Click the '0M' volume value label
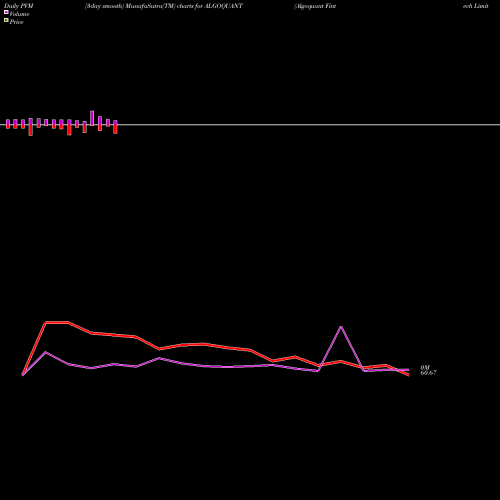Image resolution: width=500 pixels, height=500 pixels. click(x=425, y=367)
